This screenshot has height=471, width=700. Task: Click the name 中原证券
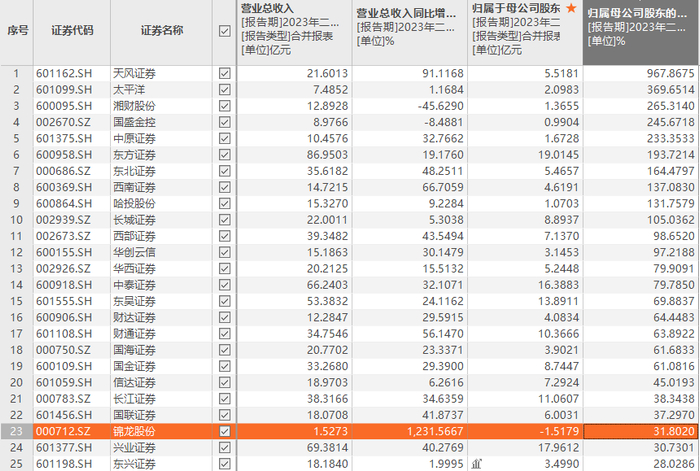click(x=134, y=138)
